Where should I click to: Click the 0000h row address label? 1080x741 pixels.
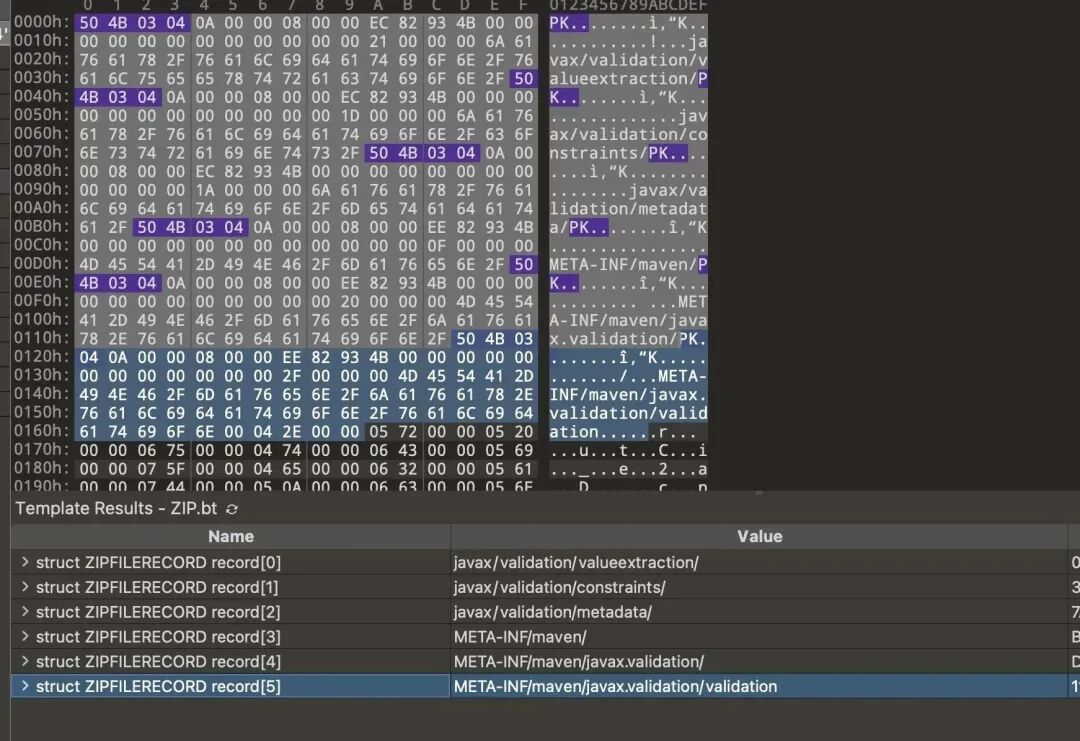41,22
